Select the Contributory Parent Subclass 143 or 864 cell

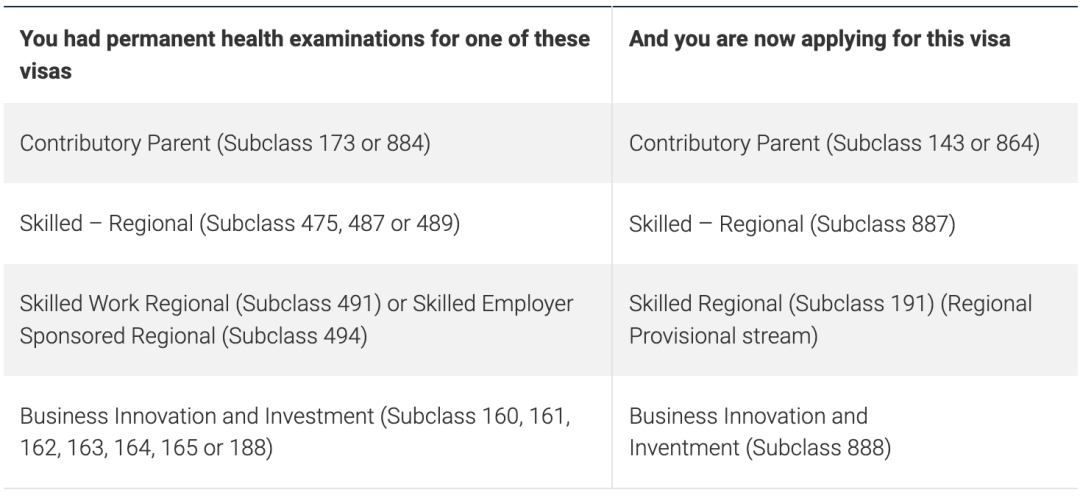click(834, 143)
